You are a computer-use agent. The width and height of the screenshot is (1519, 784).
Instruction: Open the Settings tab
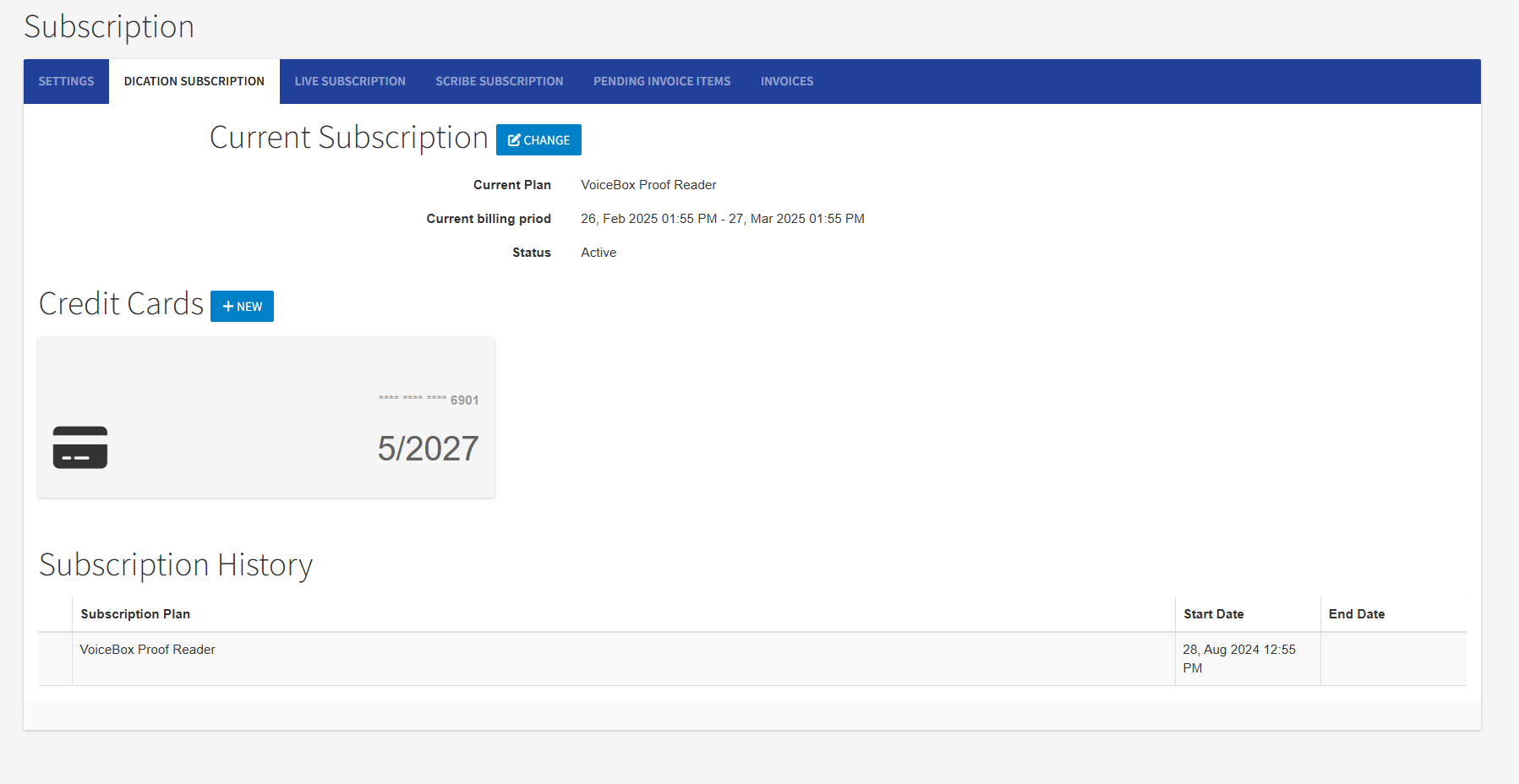coord(66,81)
